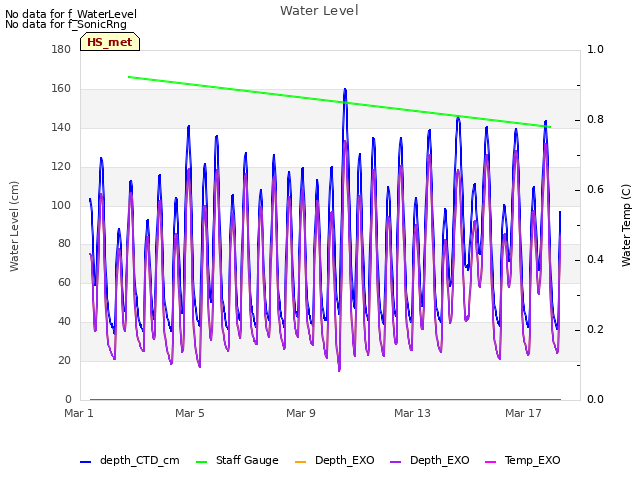
Task: Click the orange Depth_EXO legend swatch
Action: [300, 462]
